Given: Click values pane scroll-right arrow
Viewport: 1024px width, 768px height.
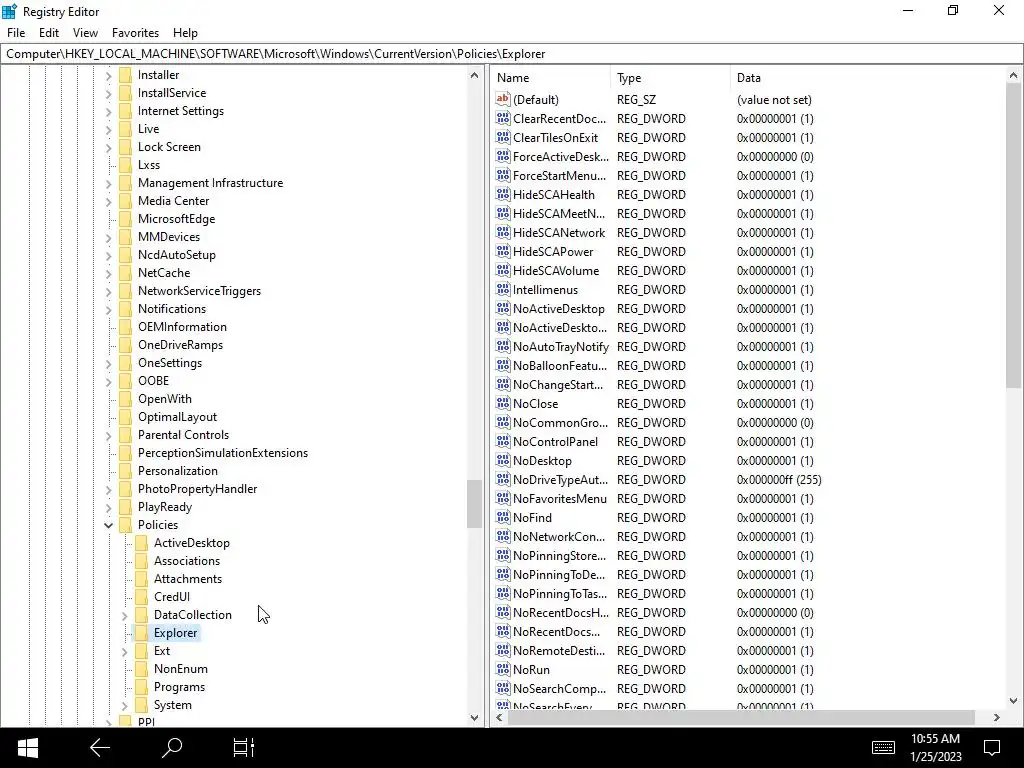Looking at the screenshot, I should 997,717.
